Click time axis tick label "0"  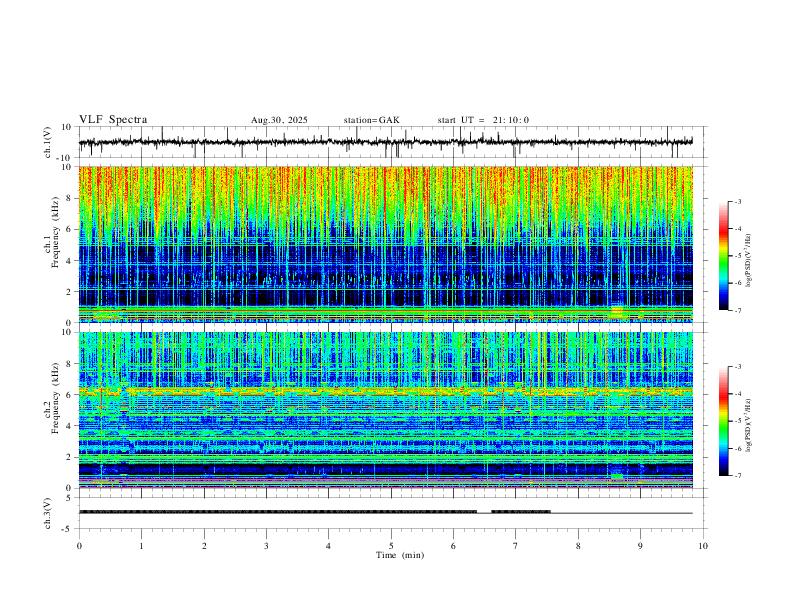[x=79, y=546]
